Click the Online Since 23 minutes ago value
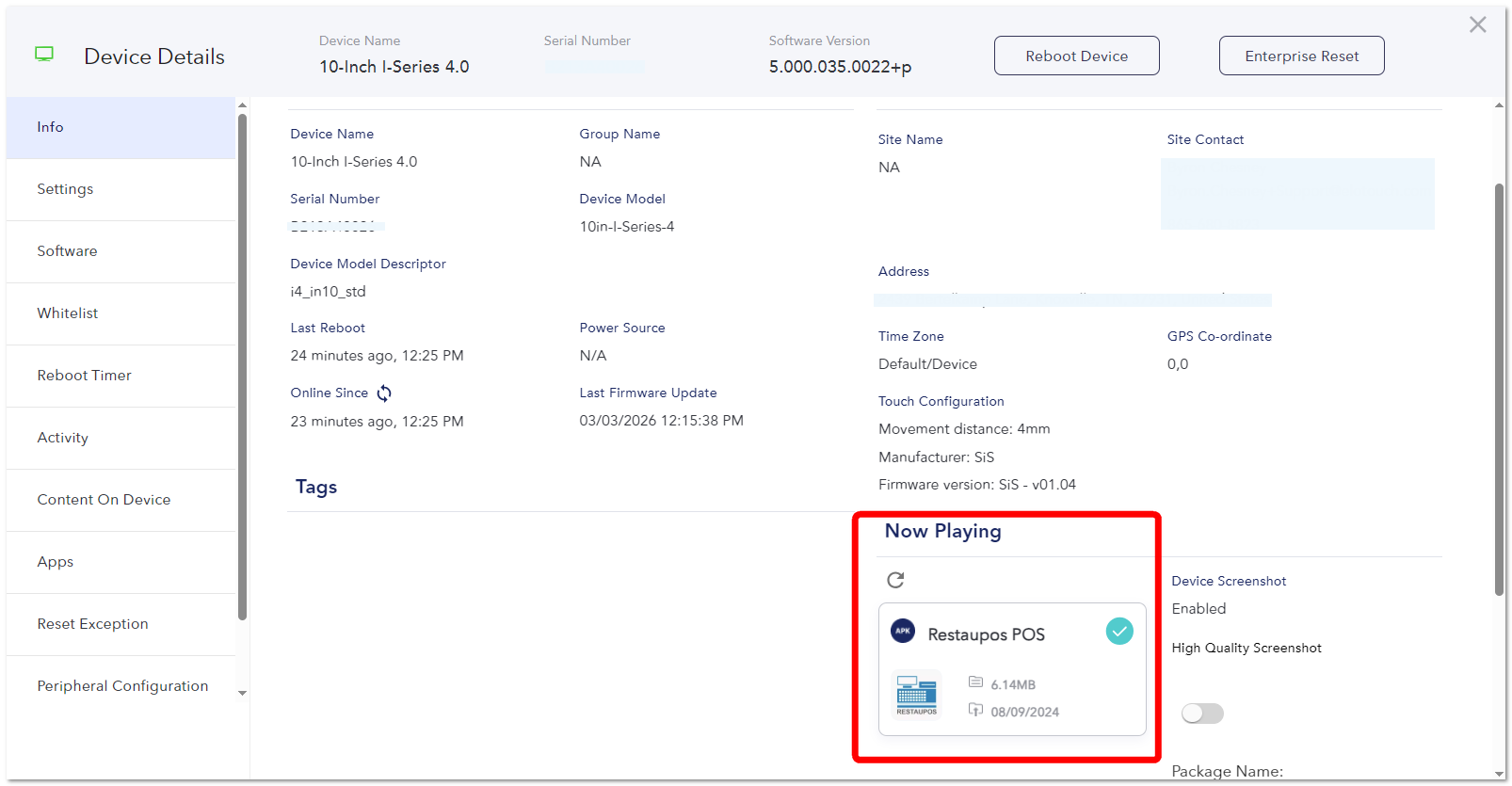Viewport: 1512px width, 786px height. [x=377, y=422]
